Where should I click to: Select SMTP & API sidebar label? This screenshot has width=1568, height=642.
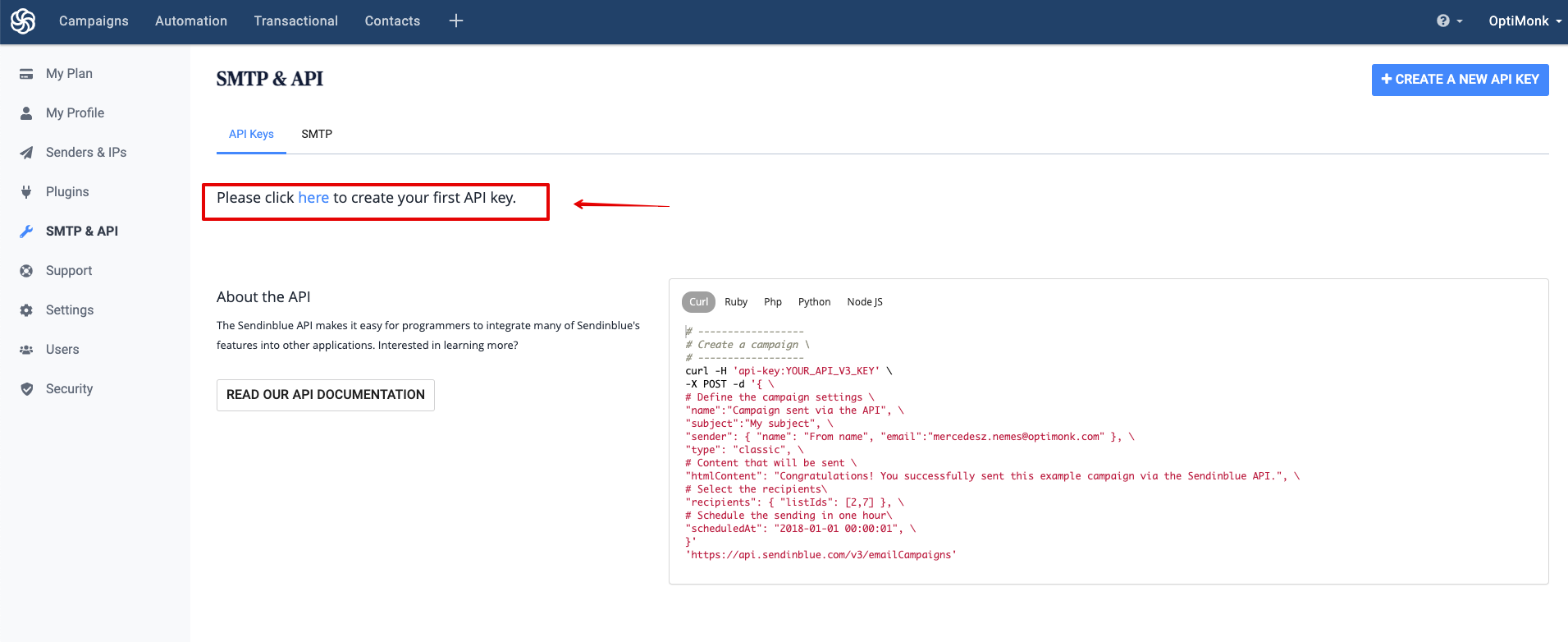82,232
